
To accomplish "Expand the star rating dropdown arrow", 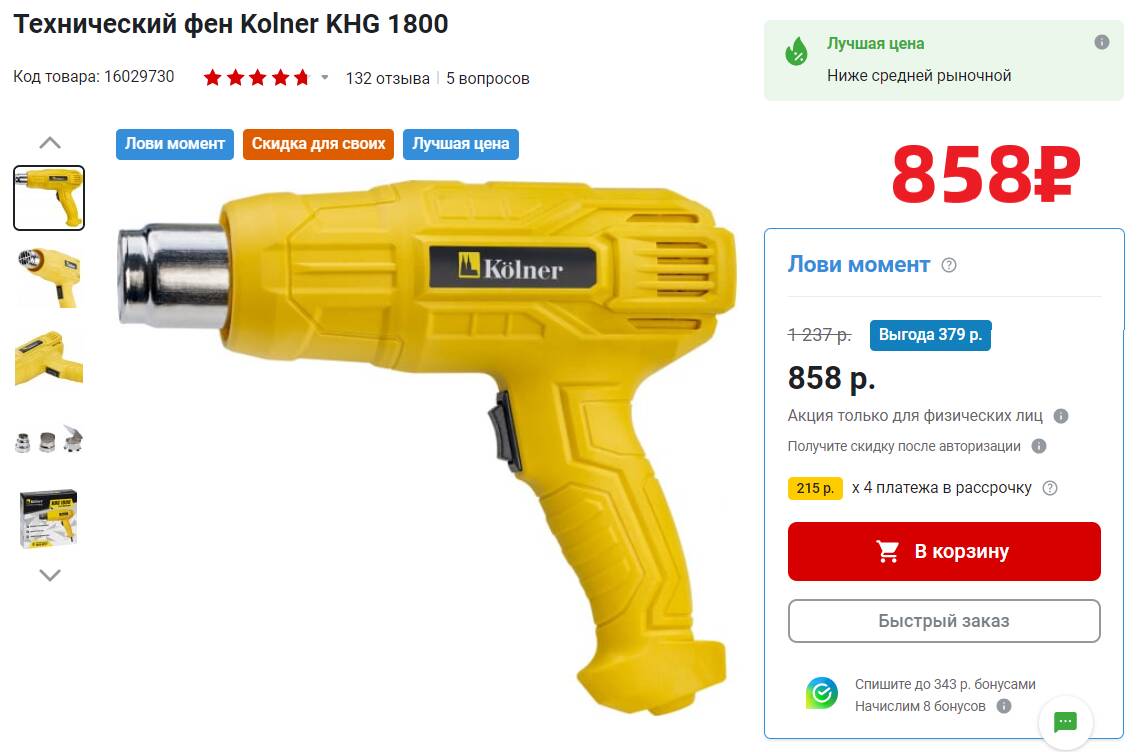I will click(325, 77).
